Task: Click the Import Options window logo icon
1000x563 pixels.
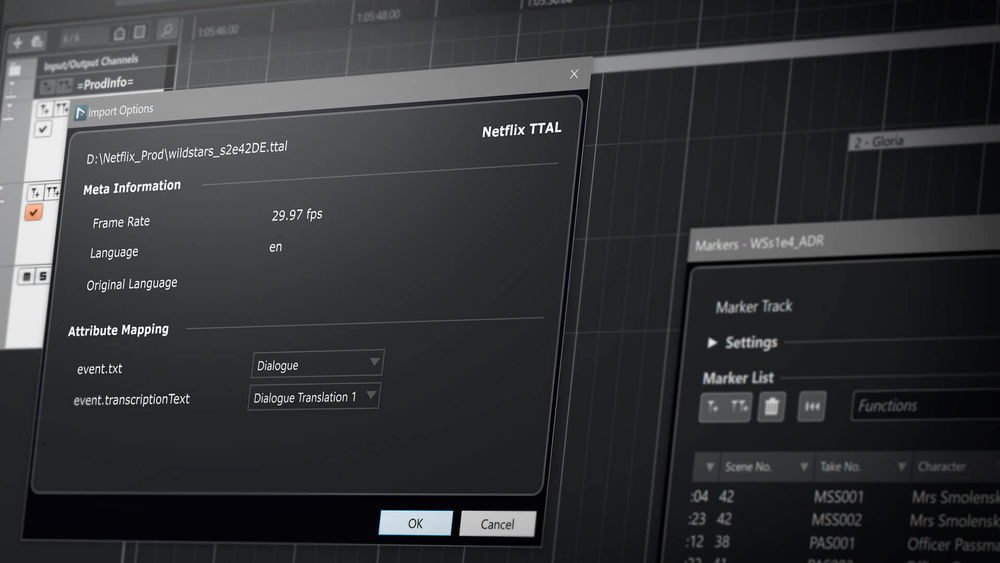Action: 80,112
